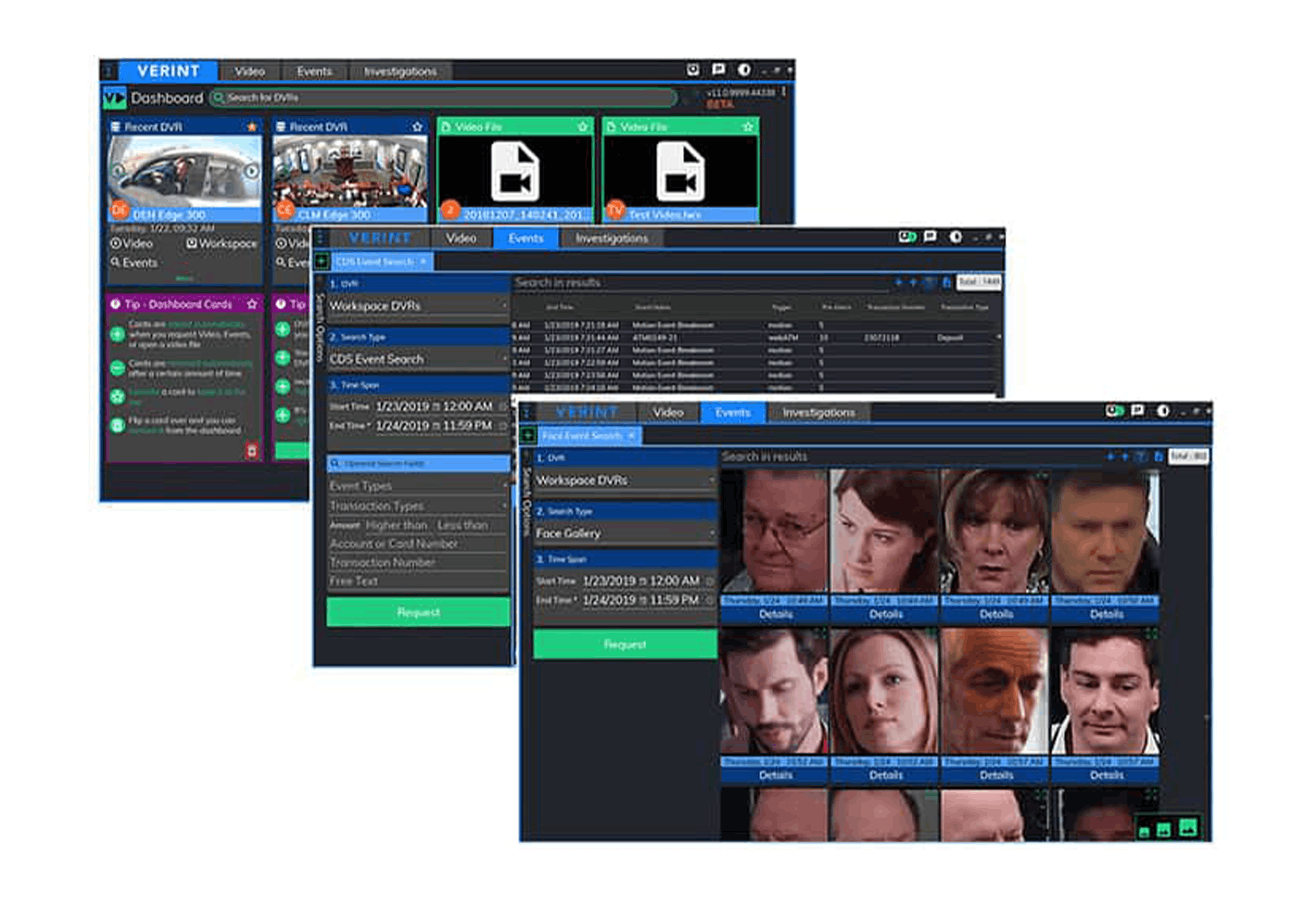This screenshot has height=905, width=1316.
Task: Unfavorite the DEN Edge 300 card star
Action: coord(252,127)
